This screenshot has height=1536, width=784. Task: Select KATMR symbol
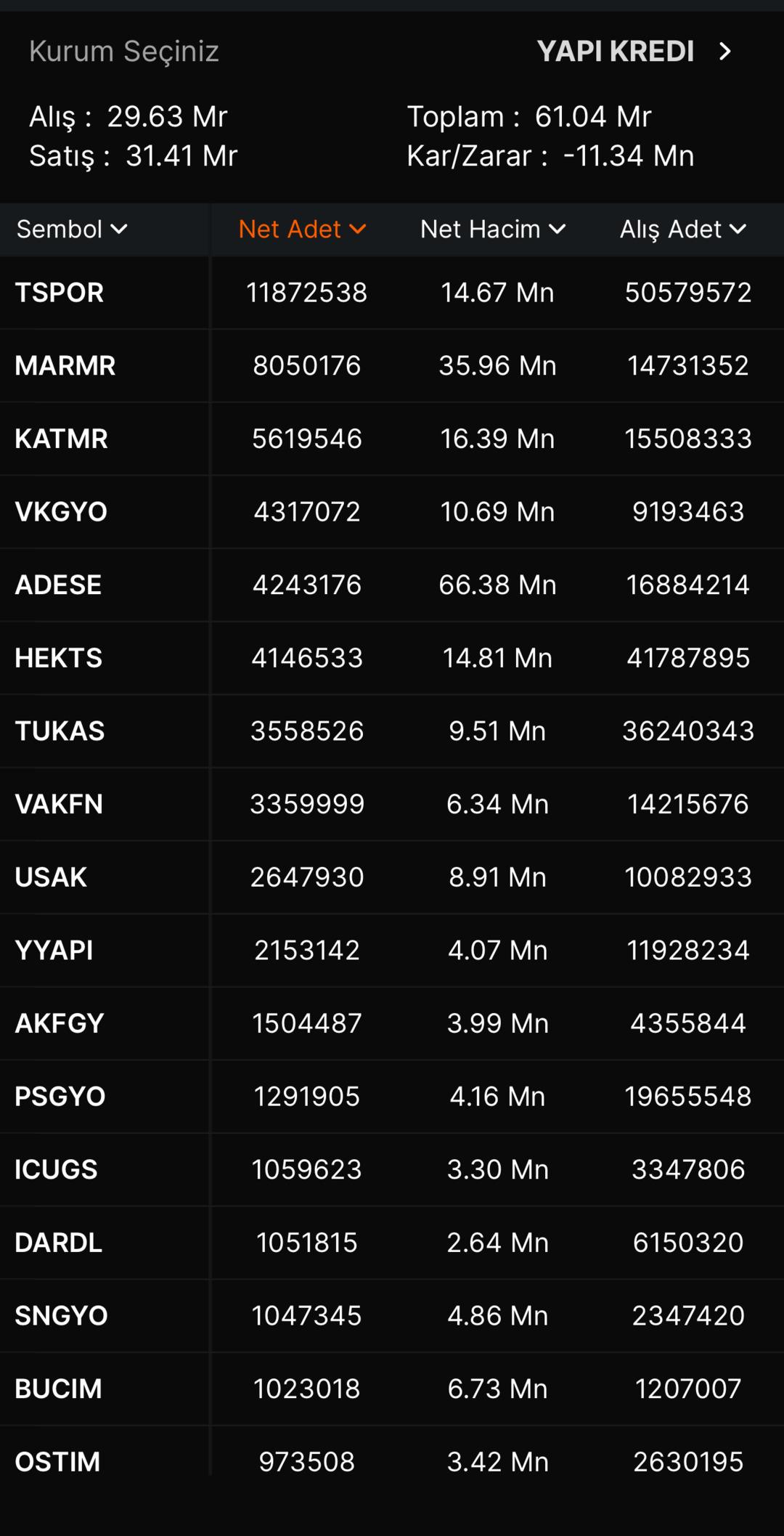point(62,439)
